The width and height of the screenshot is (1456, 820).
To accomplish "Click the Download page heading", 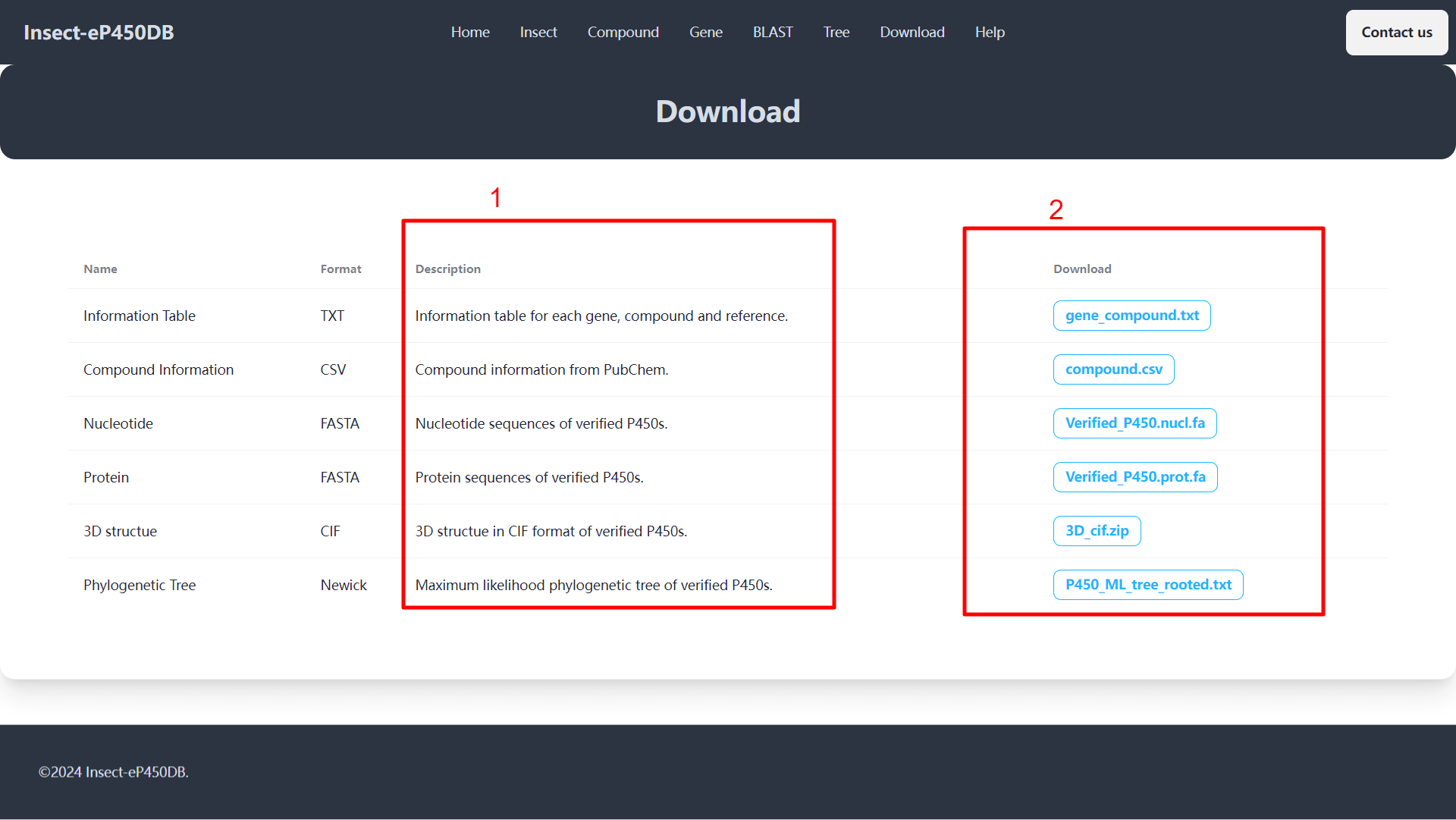I will pyautogui.click(x=728, y=112).
